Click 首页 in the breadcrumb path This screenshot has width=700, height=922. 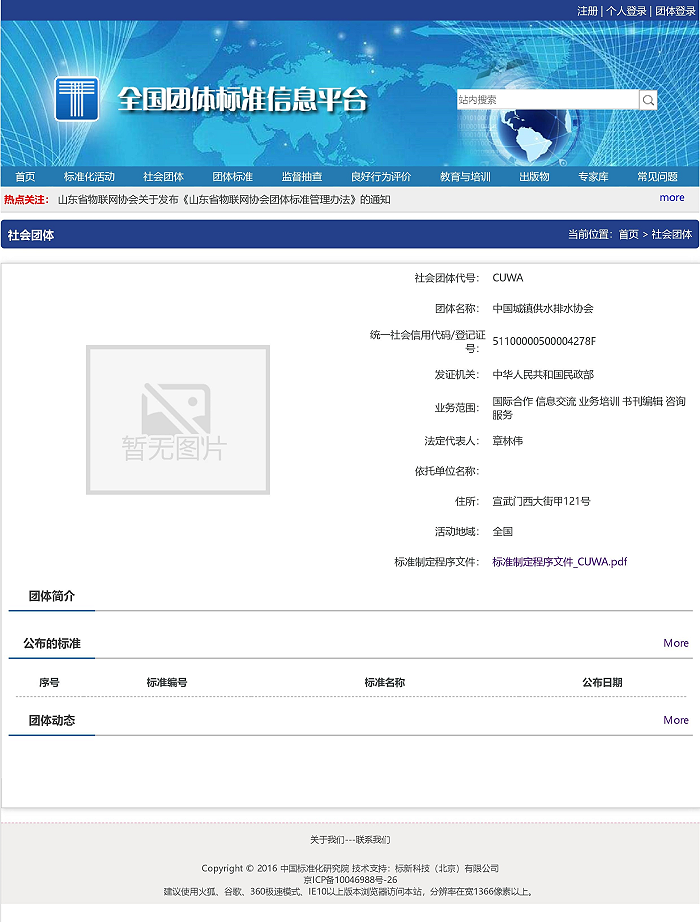628,234
